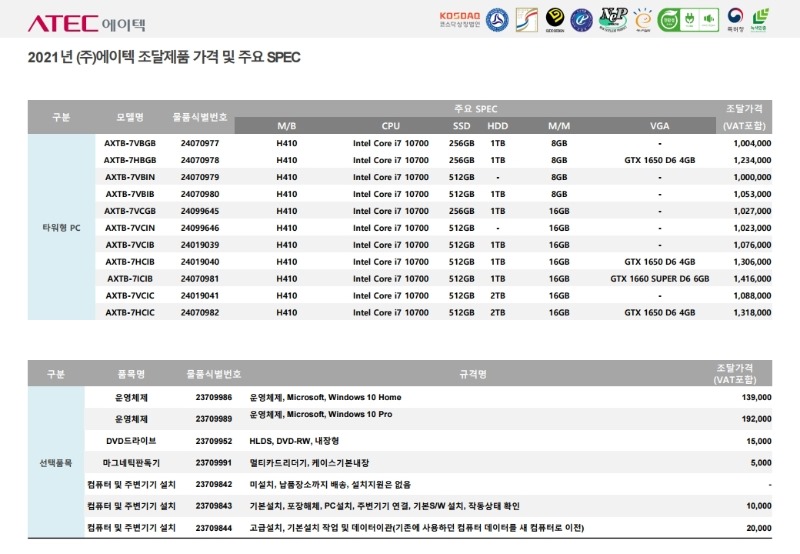This screenshot has width=800, height=554.
Task: Click the '선택품목' category cell
Action: [x=56, y=463]
